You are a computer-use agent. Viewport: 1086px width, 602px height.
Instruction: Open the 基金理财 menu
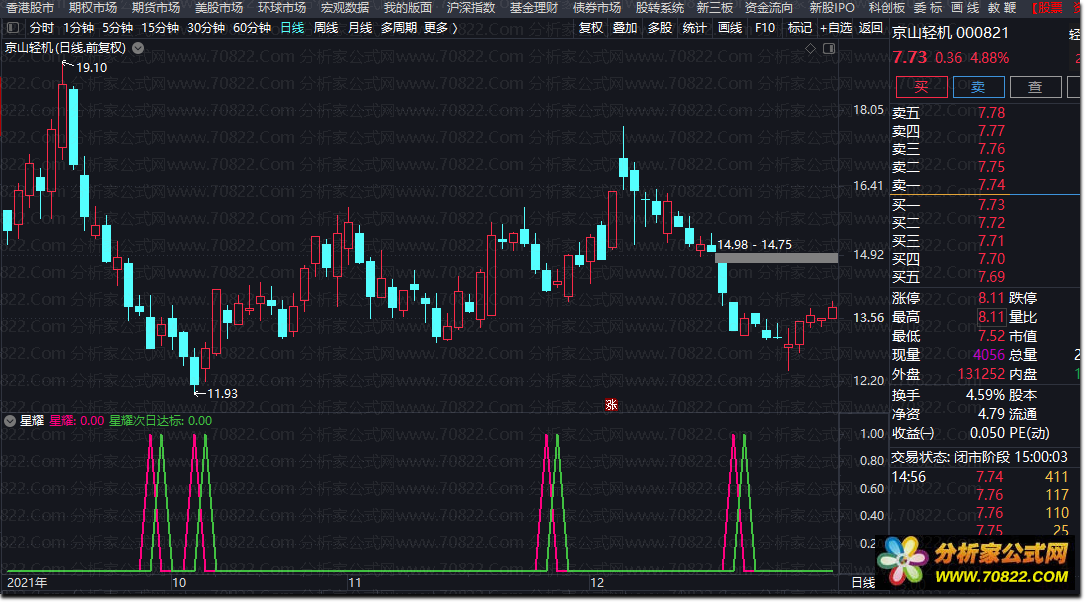[x=534, y=8]
